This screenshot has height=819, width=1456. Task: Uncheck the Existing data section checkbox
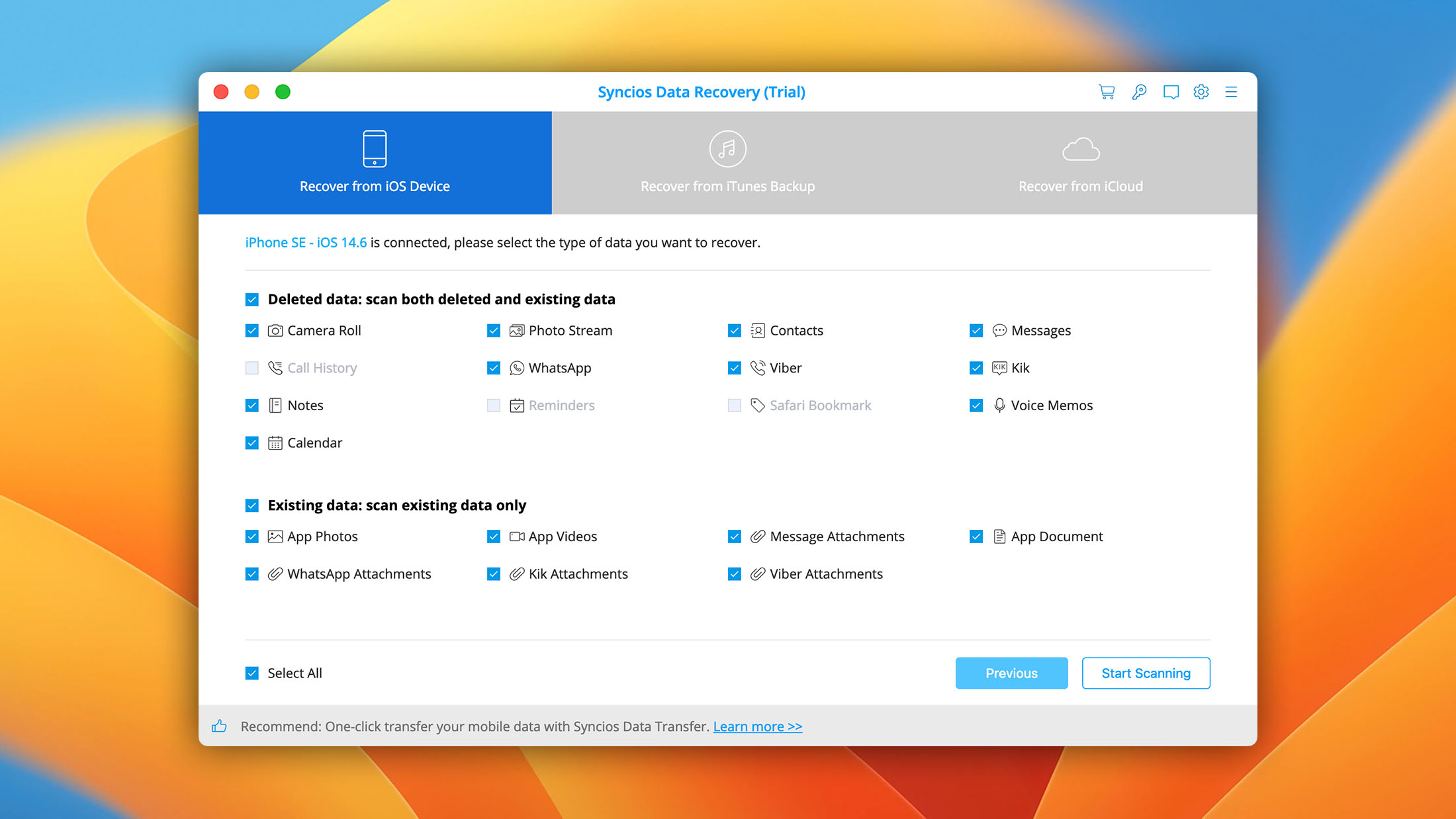(252, 506)
